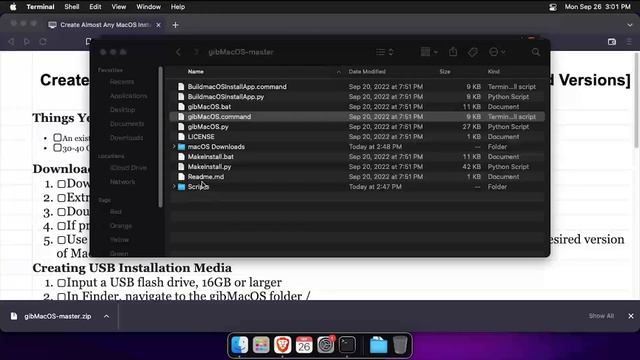Open the Finder group-by grid dropdown
Viewport: 640px width, 360px height.
pos(429,52)
